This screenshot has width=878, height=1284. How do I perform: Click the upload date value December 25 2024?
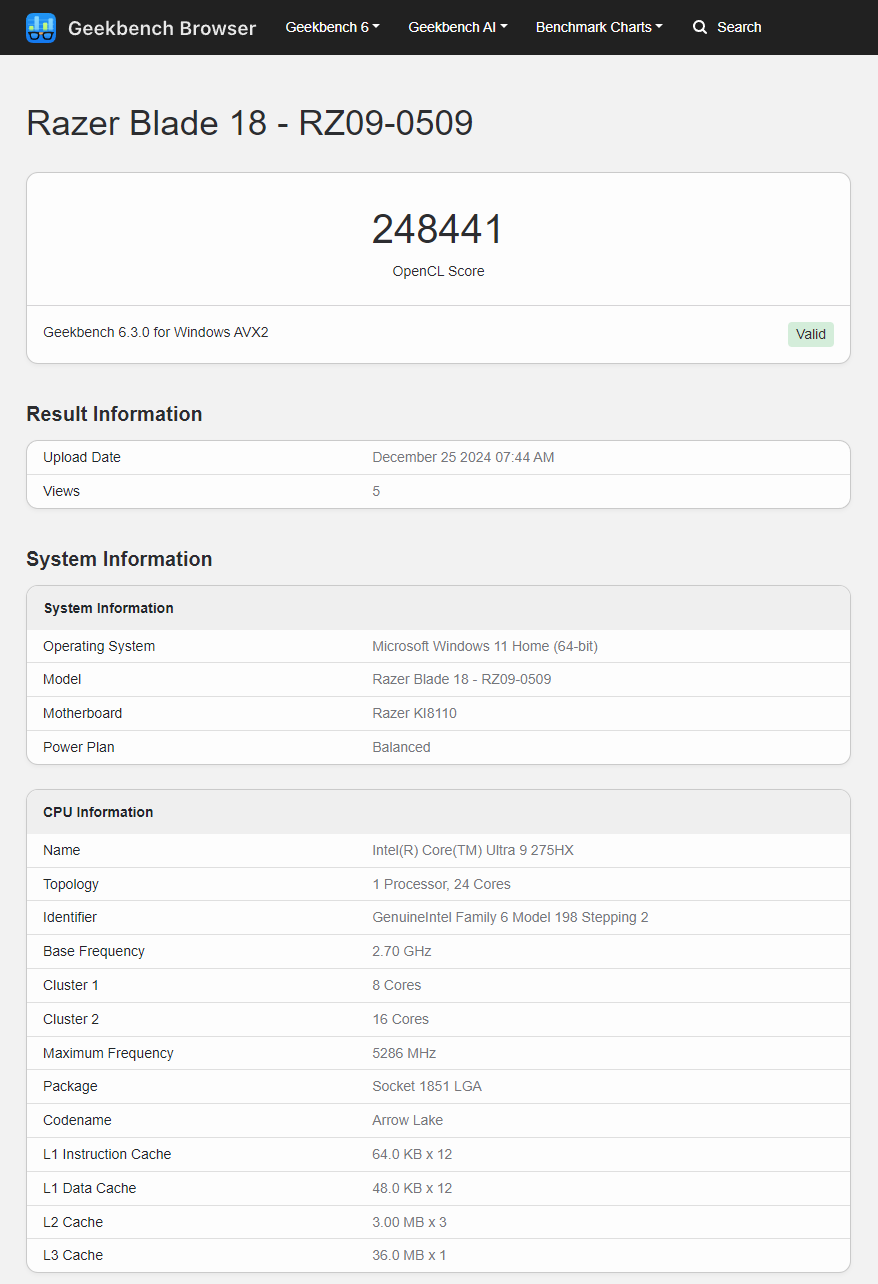(x=463, y=457)
